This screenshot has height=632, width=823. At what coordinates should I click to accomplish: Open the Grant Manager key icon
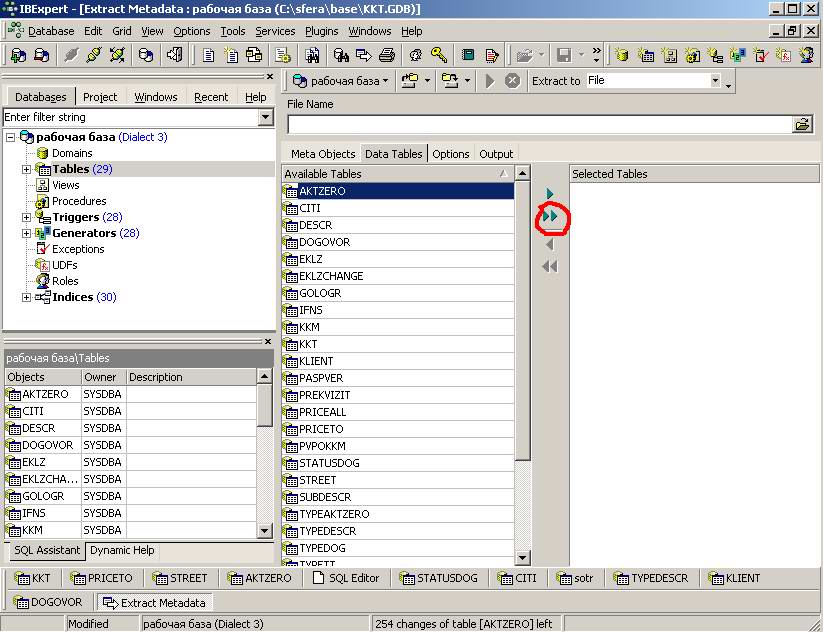439,55
